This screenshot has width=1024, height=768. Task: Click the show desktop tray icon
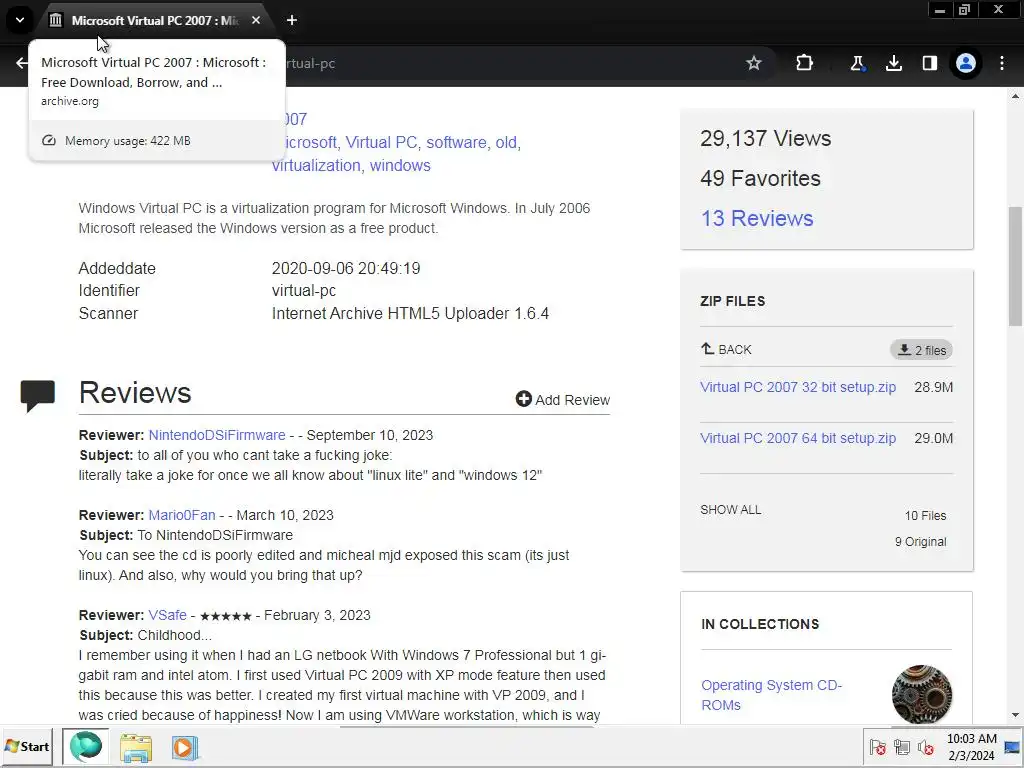[x=1013, y=747]
